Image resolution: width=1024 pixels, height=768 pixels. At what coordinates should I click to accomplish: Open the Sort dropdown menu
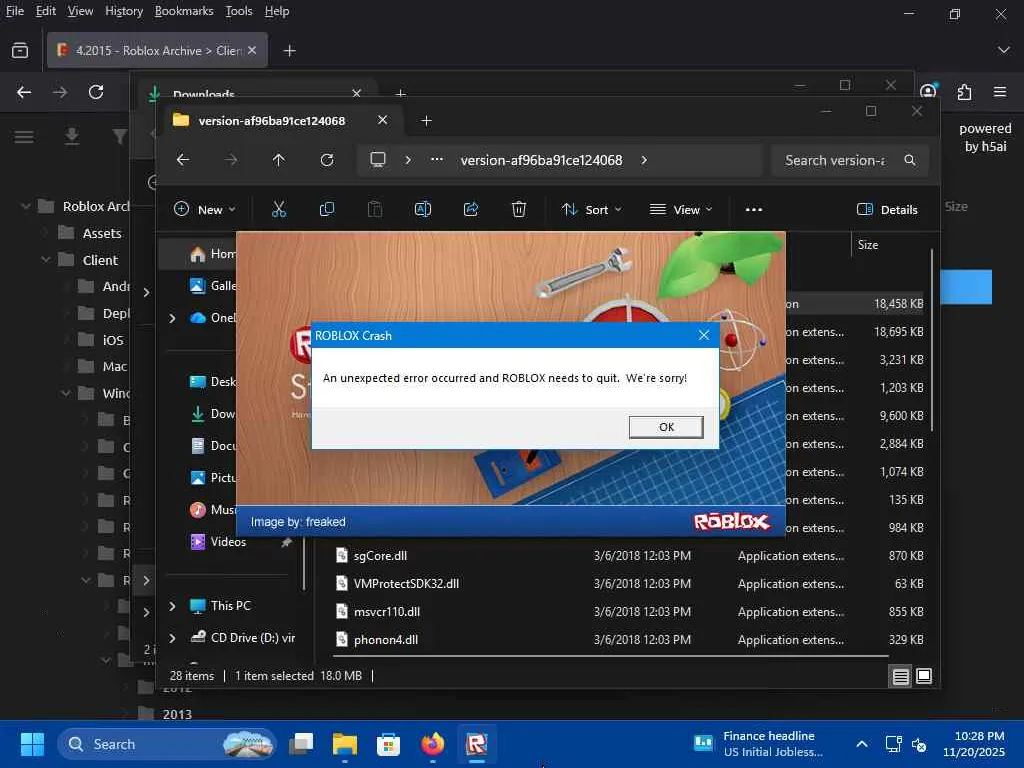tap(591, 209)
